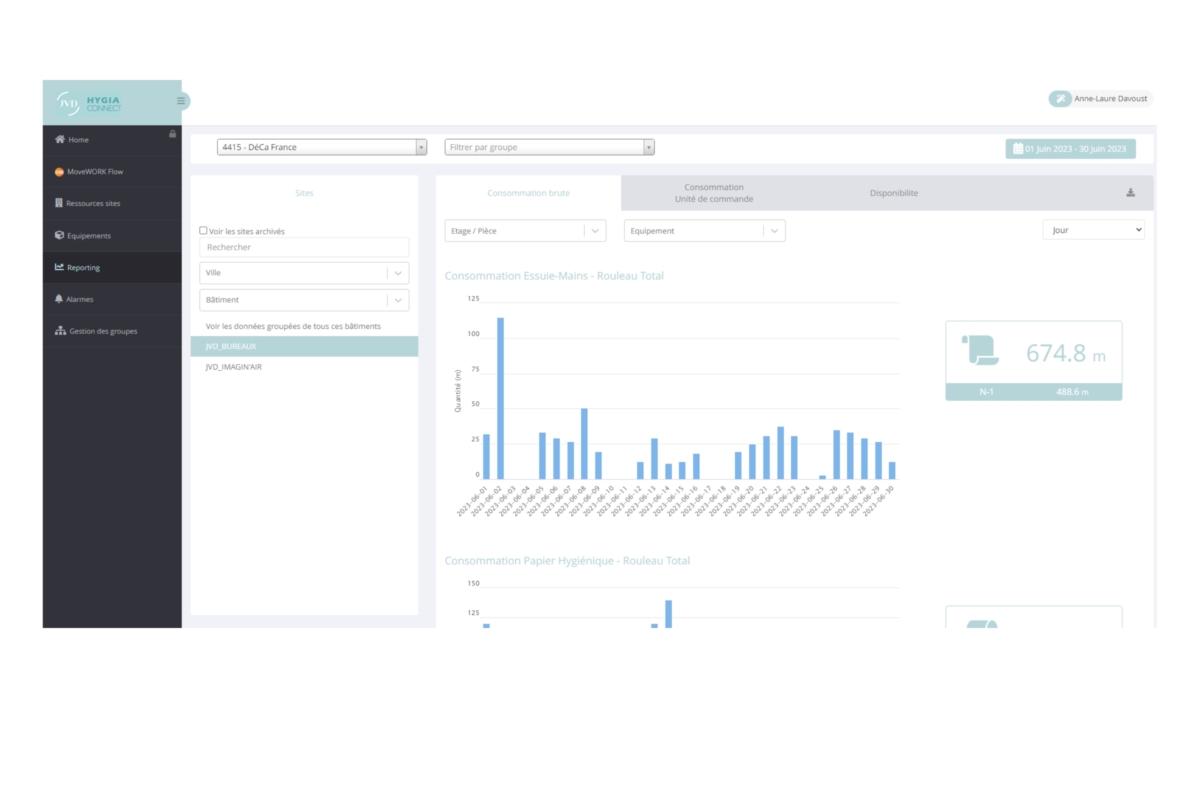Open the Alarmes bell menu item
The width and height of the screenshot is (1200, 800).
point(79,299)
